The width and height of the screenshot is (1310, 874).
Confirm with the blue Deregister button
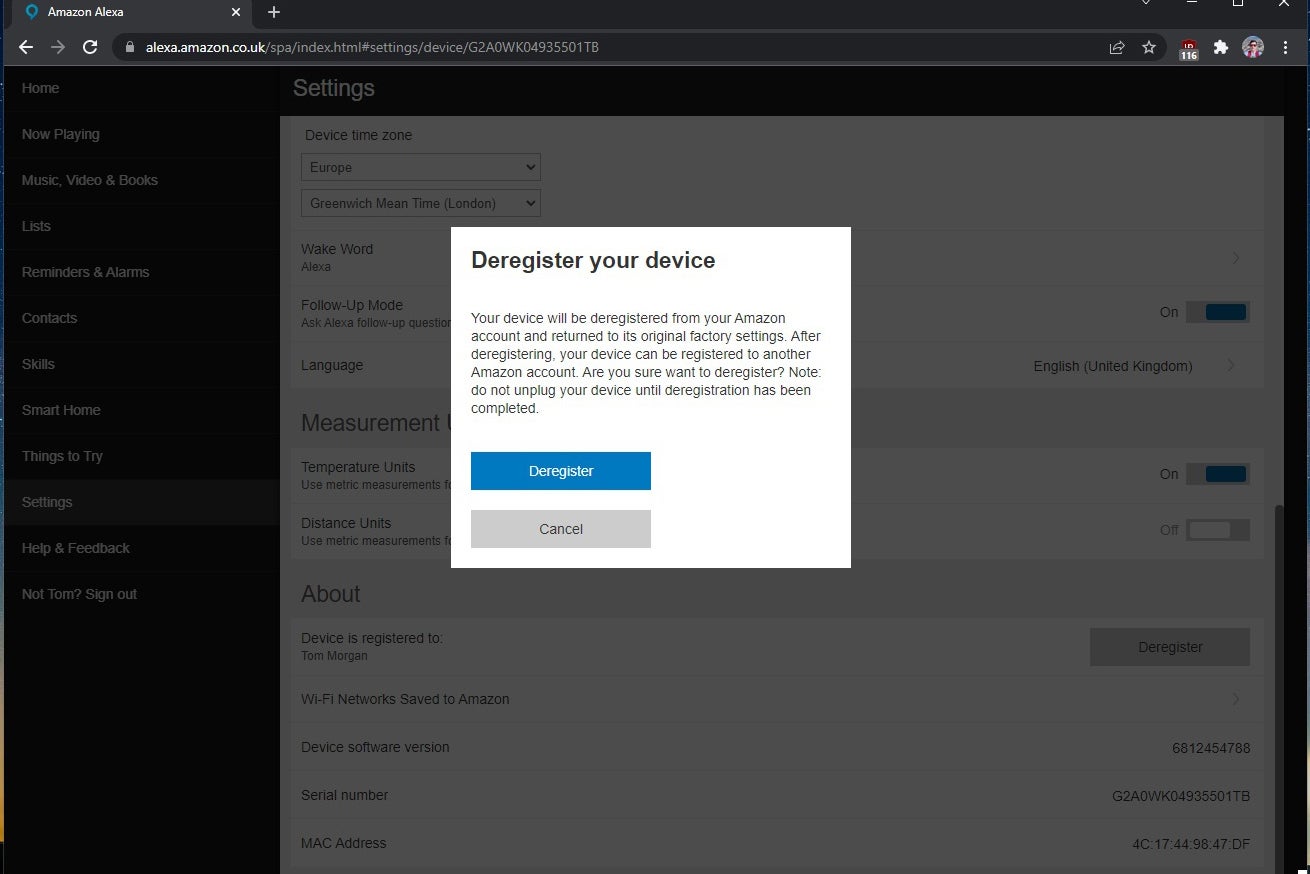pos(561,471)
